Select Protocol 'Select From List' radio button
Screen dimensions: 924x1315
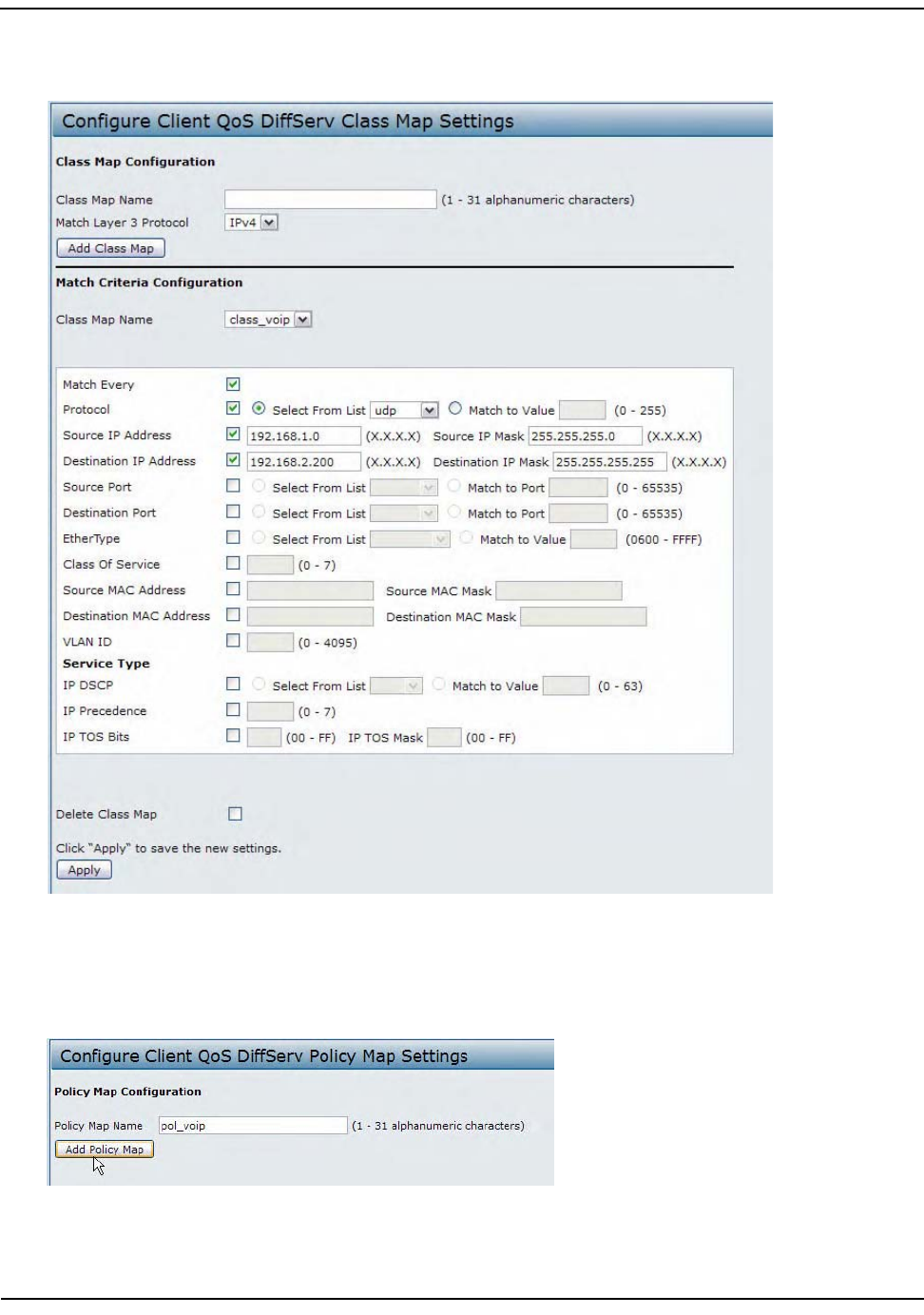(259, 408)
